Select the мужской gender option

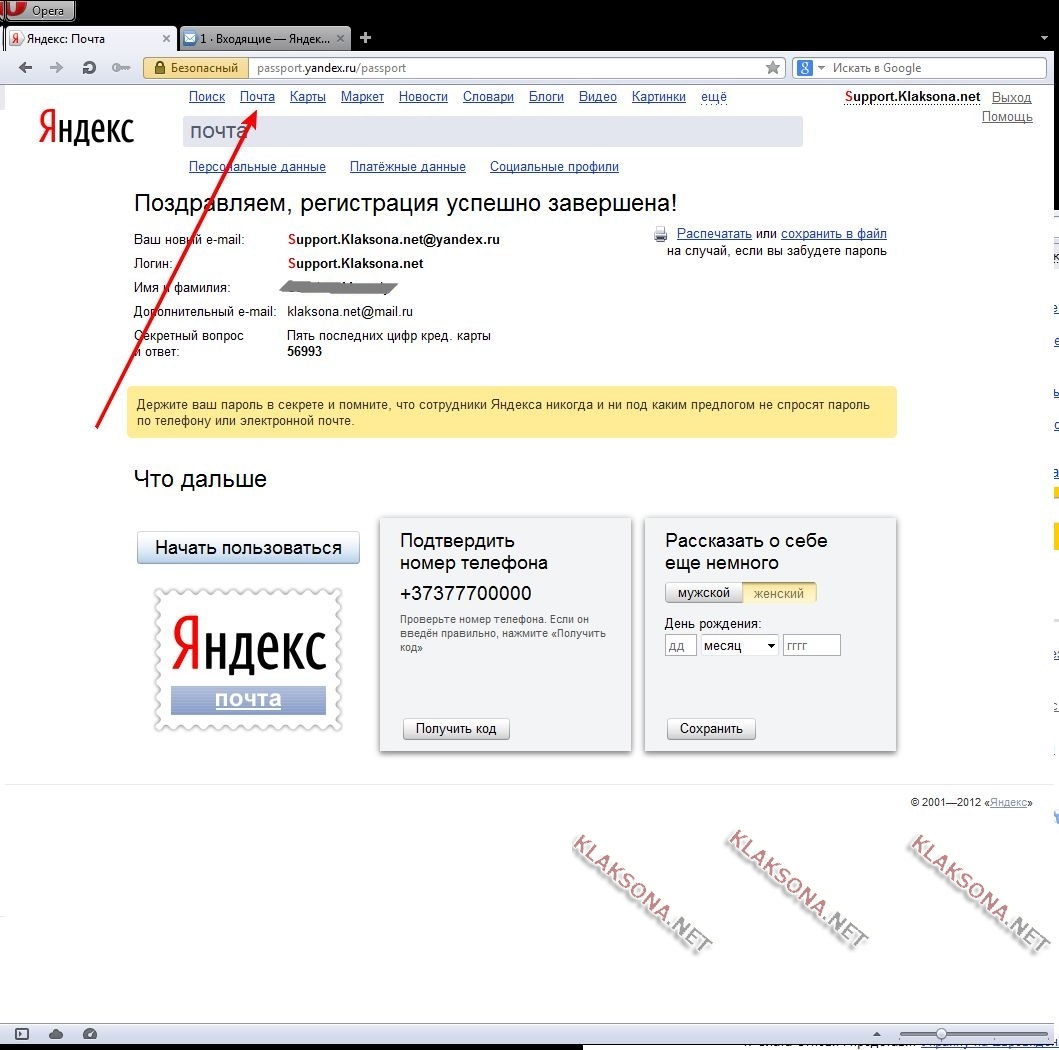click(x=704, y=593)
